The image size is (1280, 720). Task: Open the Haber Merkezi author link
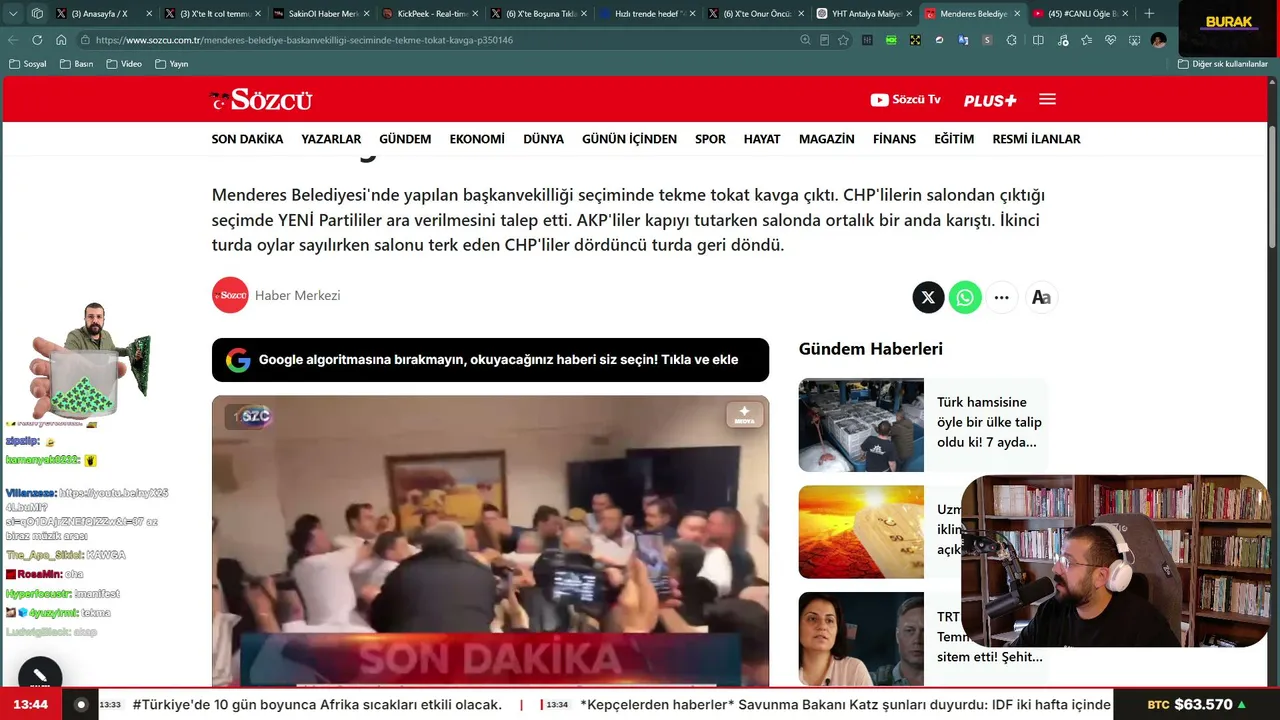[297, 295]
